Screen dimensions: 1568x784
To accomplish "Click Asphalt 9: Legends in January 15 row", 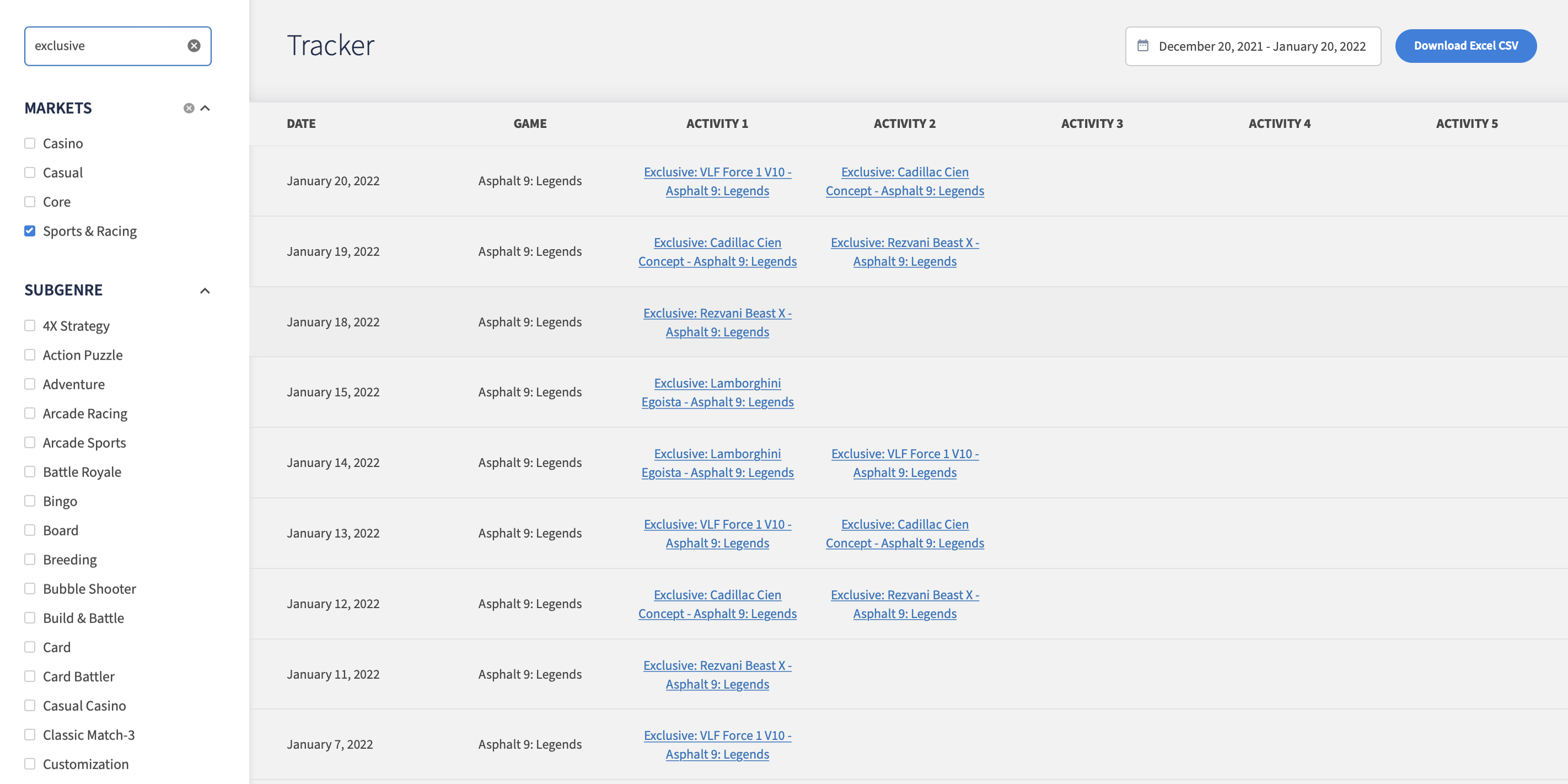I will (530, 393).
